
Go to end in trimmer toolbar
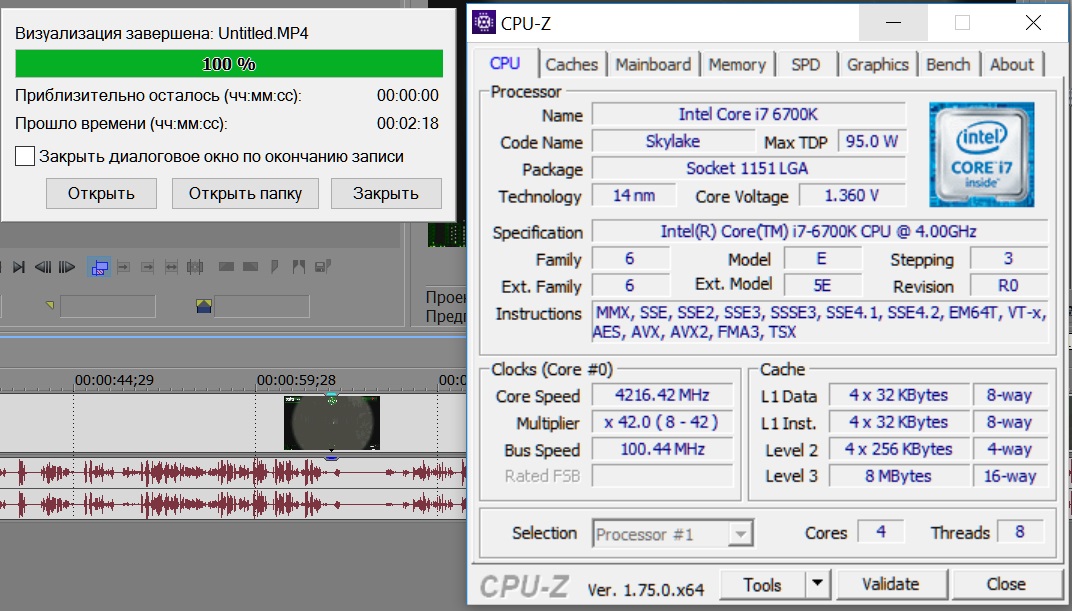coord(18,267)
